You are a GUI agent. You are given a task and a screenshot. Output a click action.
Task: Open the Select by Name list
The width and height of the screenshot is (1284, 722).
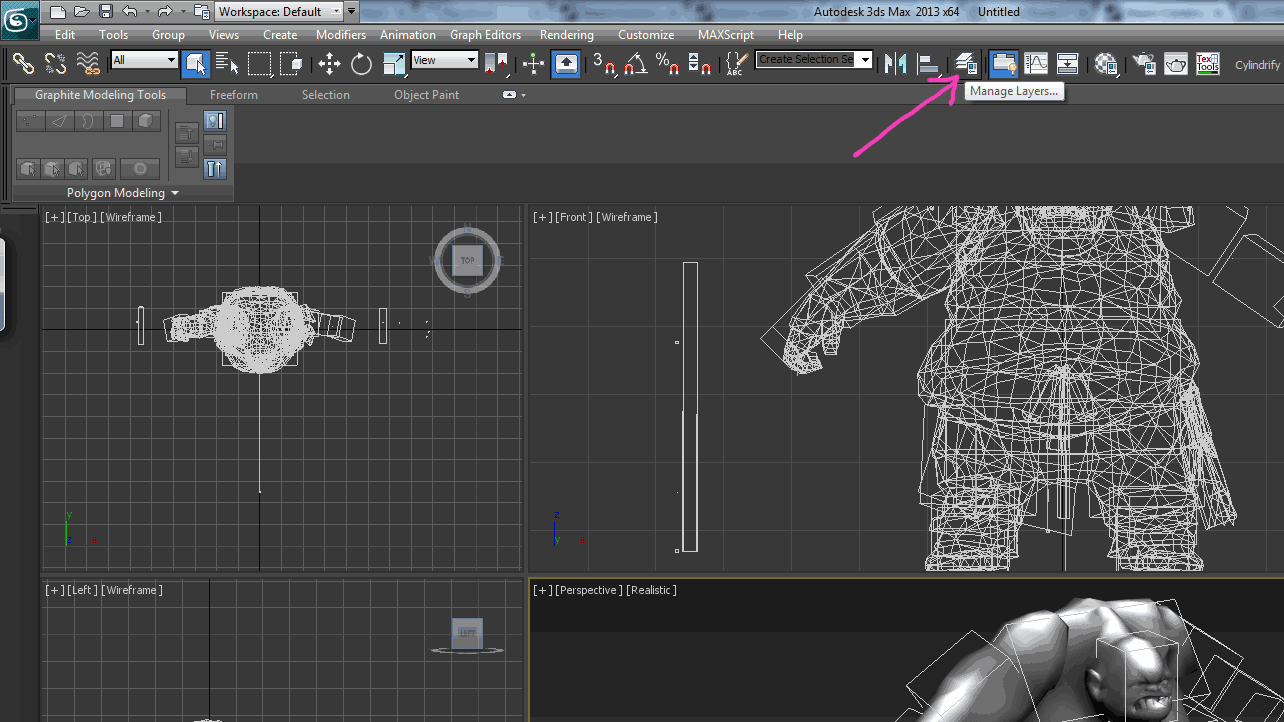(x=227, y=64)
